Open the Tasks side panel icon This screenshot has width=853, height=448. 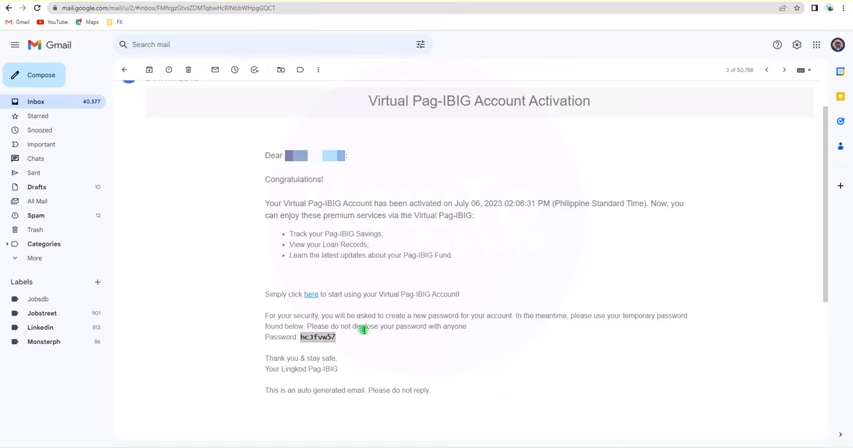coord(840,121)
